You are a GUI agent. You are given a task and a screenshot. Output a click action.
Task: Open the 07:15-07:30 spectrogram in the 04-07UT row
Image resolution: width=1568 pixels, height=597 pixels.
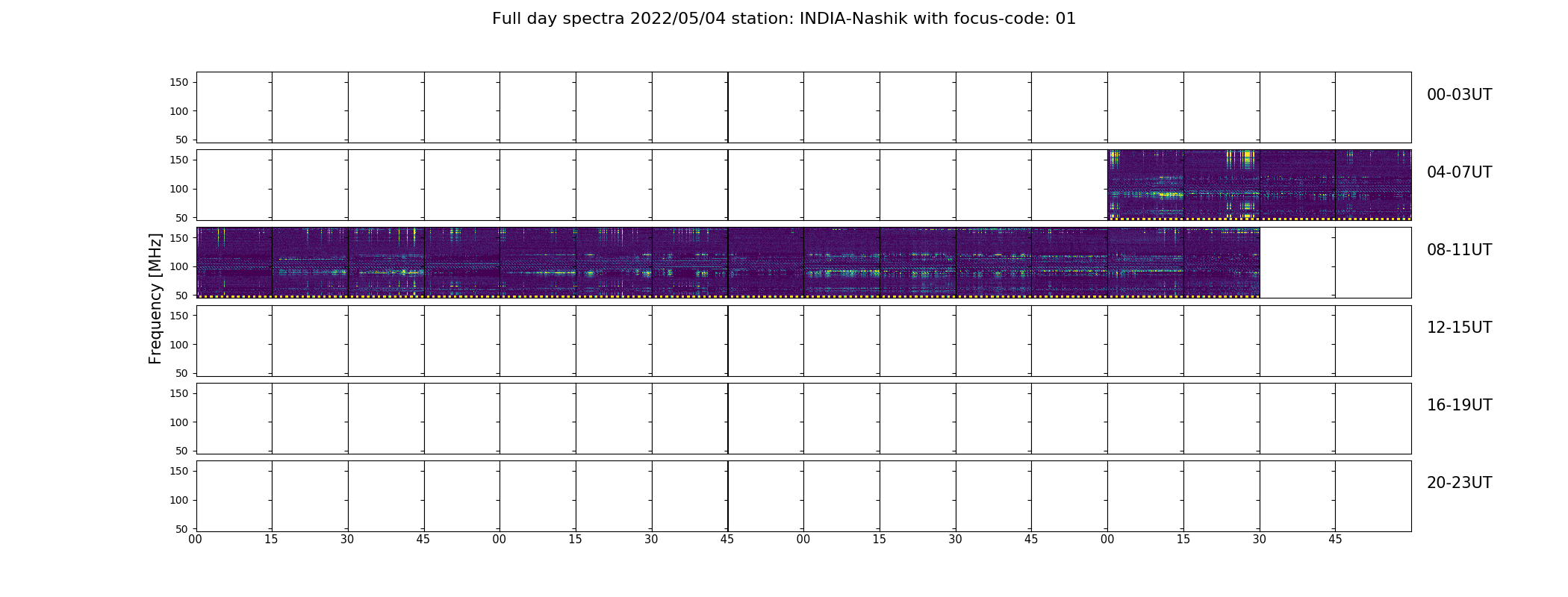(x=1222, y=185)
